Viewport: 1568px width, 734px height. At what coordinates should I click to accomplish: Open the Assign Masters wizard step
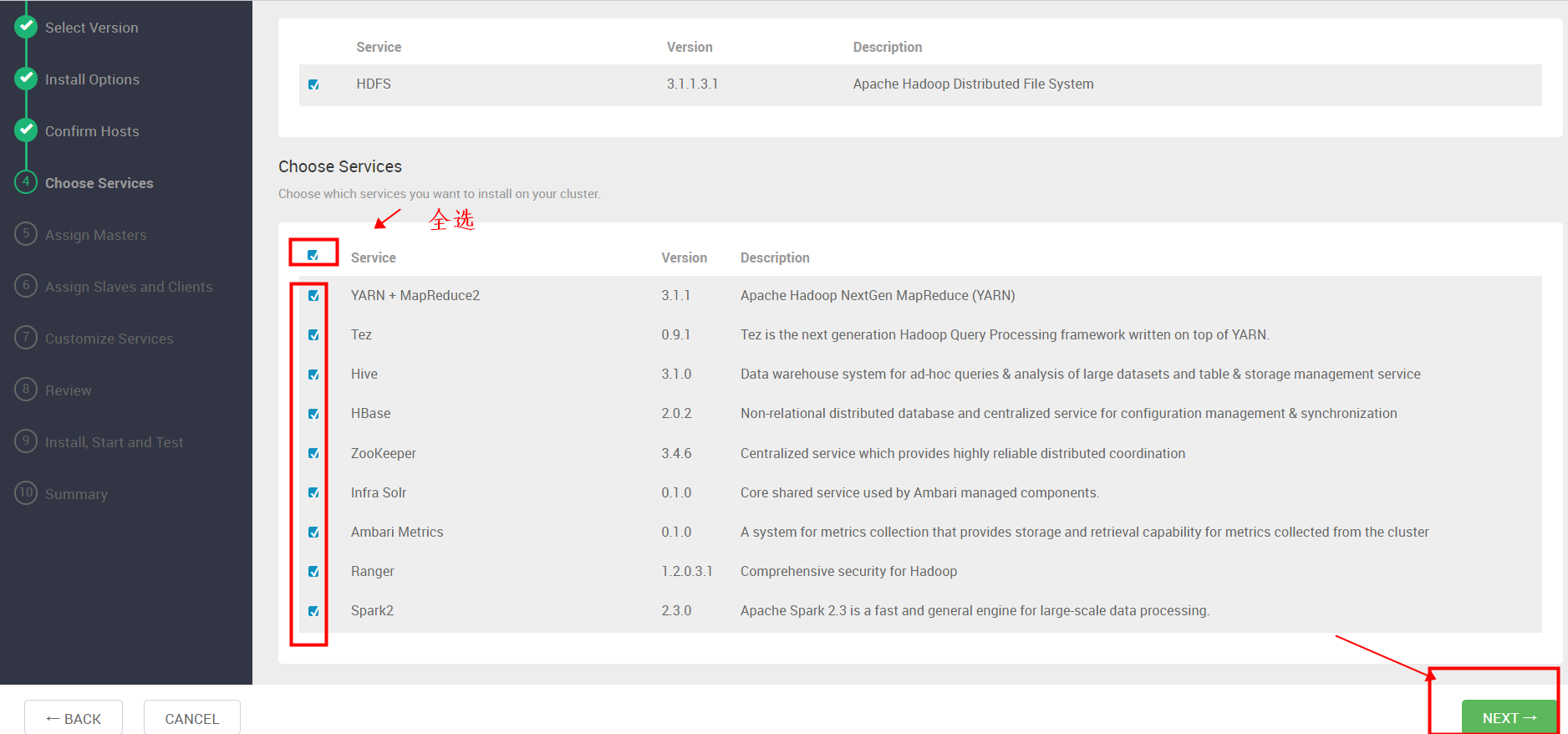point(96,235)
